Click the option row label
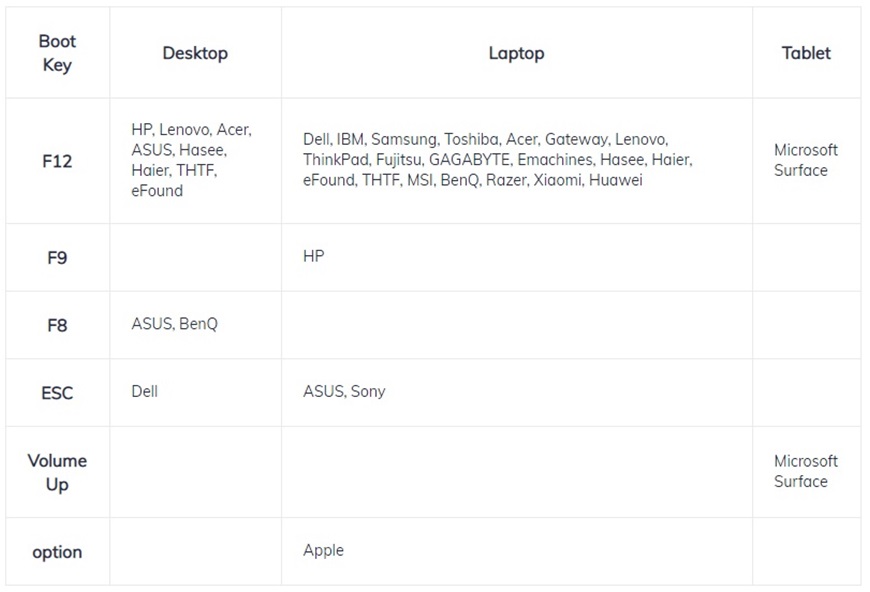 click(57, 552)
